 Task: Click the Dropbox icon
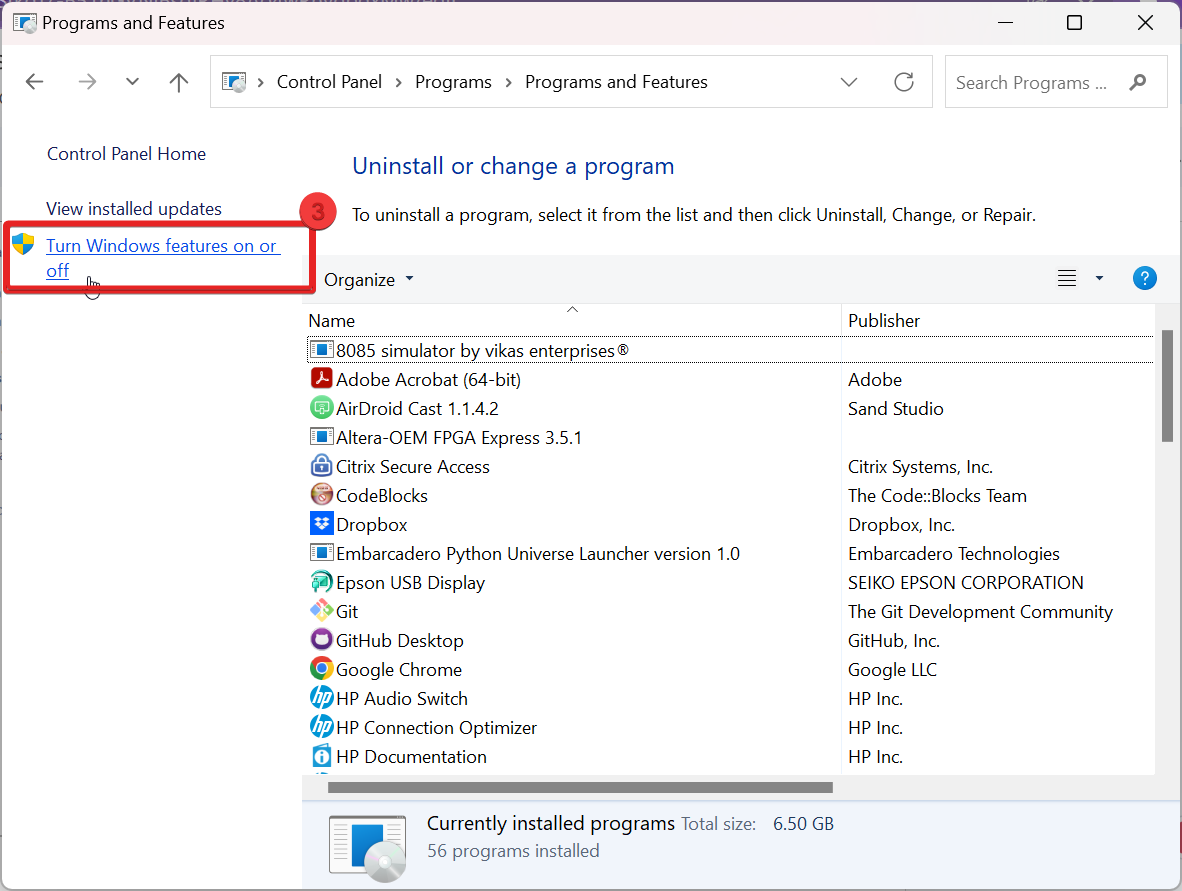coord(322,523)
